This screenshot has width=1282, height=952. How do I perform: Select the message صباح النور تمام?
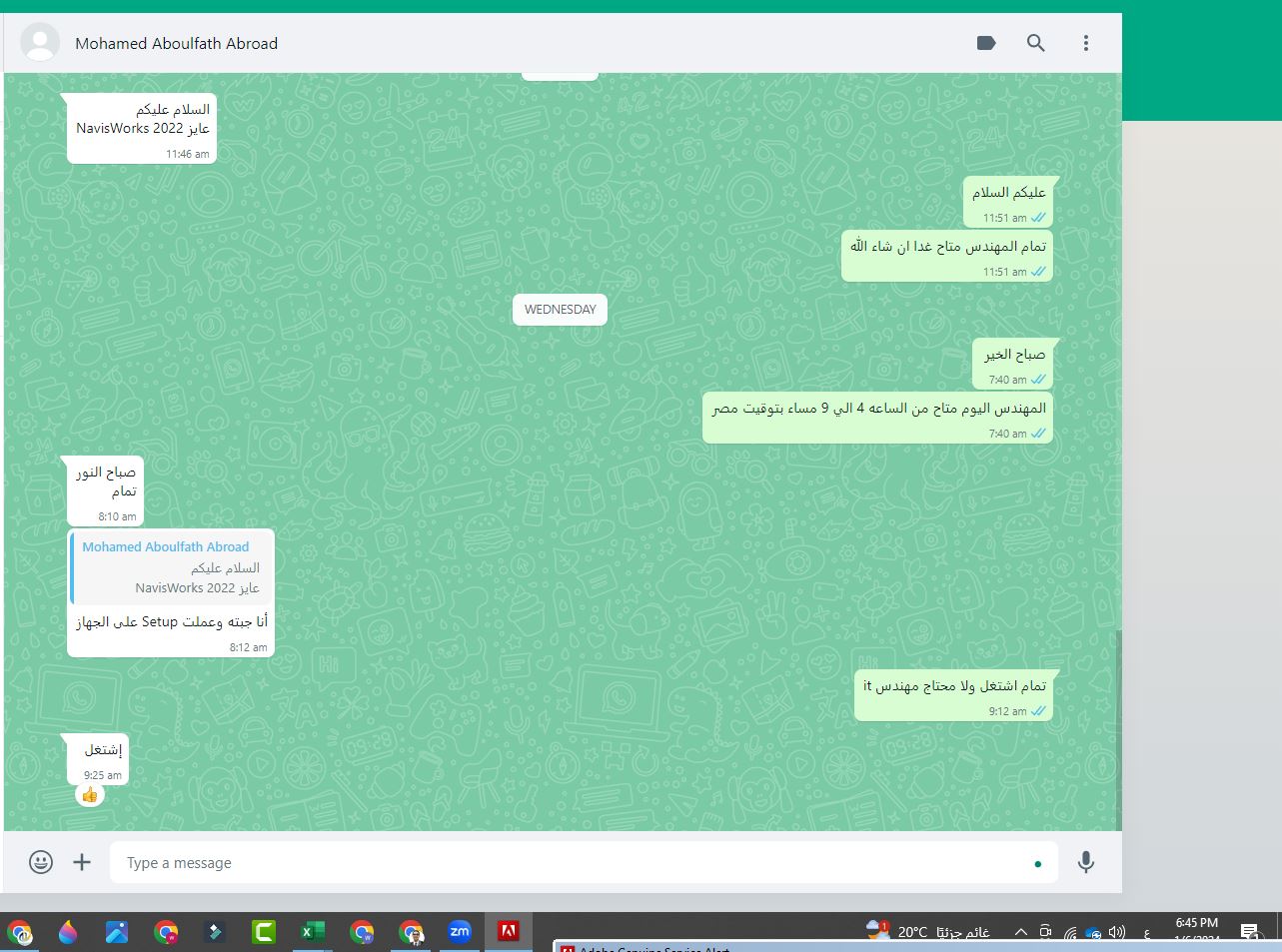(105, 491)
